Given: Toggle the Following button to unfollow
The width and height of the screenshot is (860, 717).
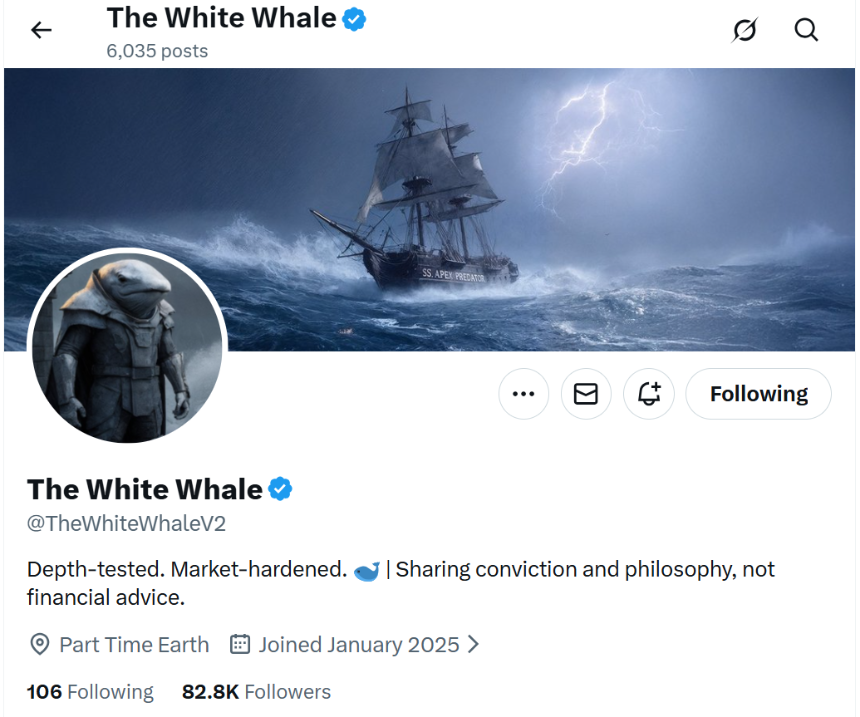Looking at the screenshot, I should click(758, 393).
